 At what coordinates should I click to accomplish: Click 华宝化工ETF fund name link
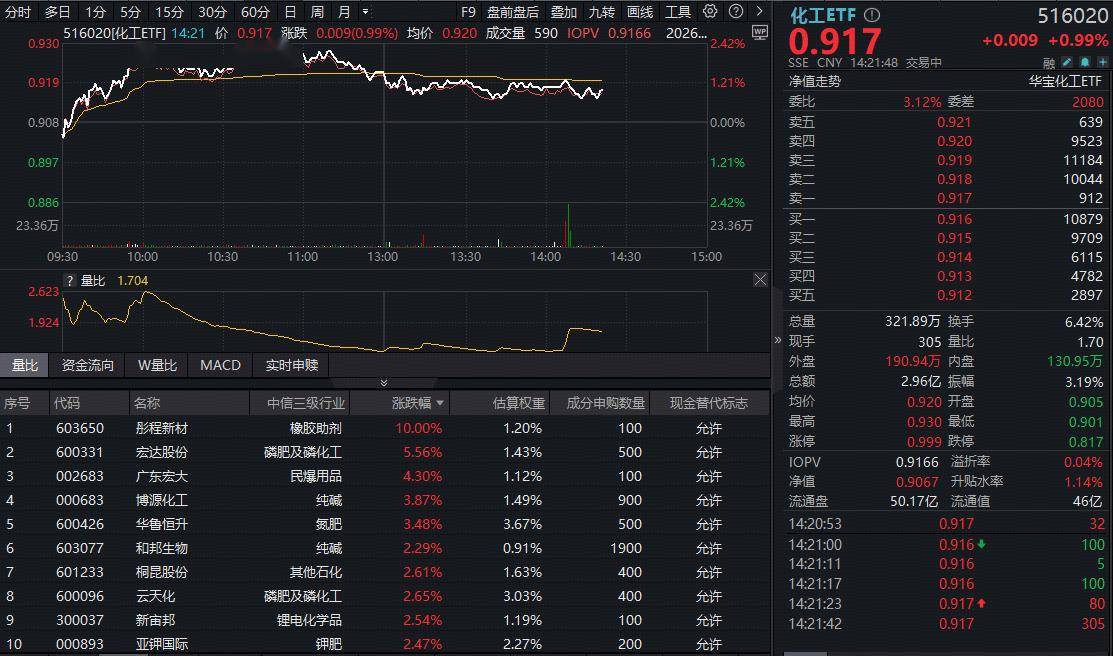(1065, 82)
